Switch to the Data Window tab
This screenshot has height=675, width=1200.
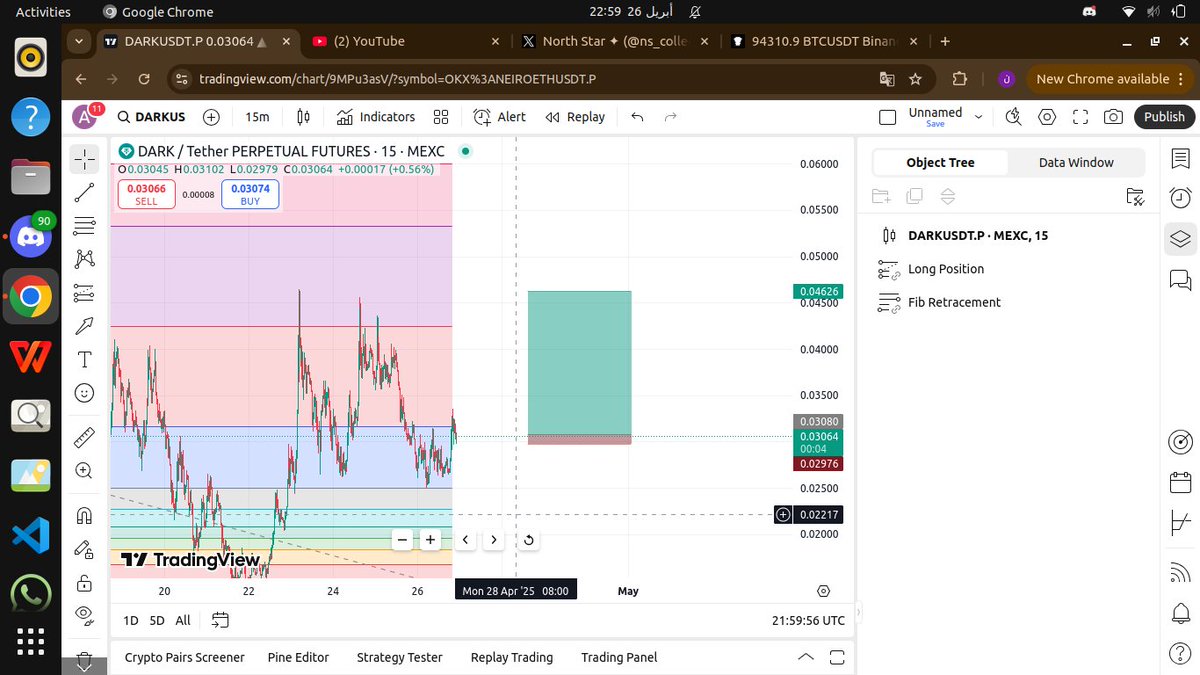pyautogui.click(x=1076, y=162)
